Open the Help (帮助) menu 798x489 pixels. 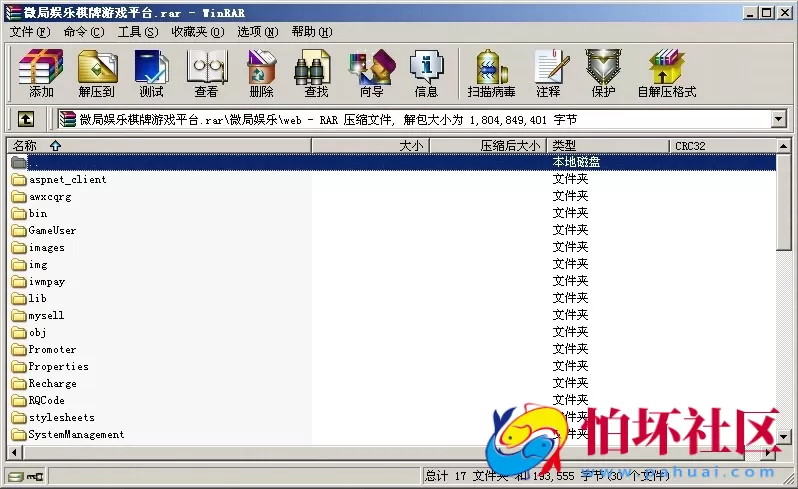coord(311,32)
